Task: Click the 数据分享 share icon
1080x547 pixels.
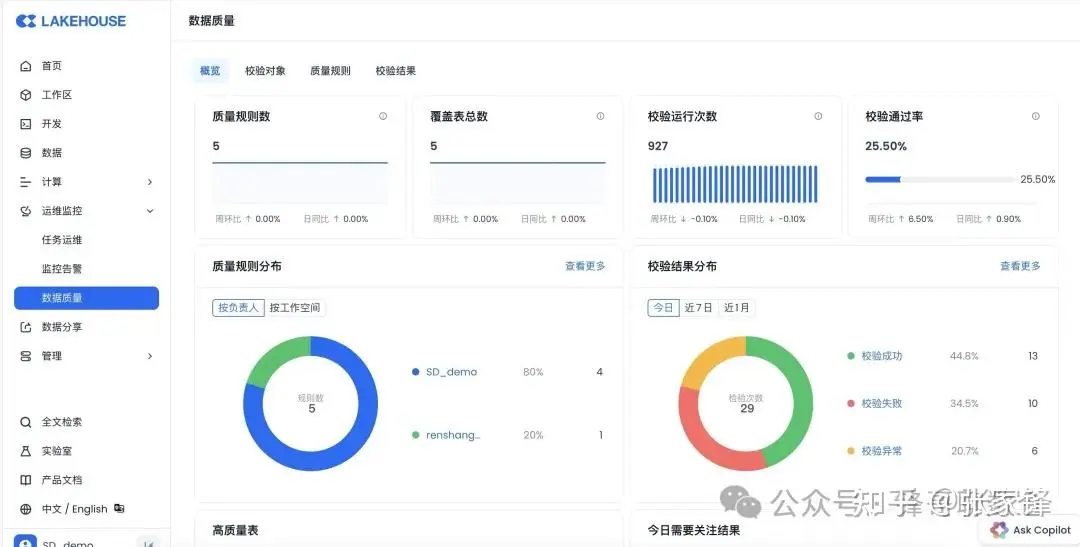Action: click(25, 327)
